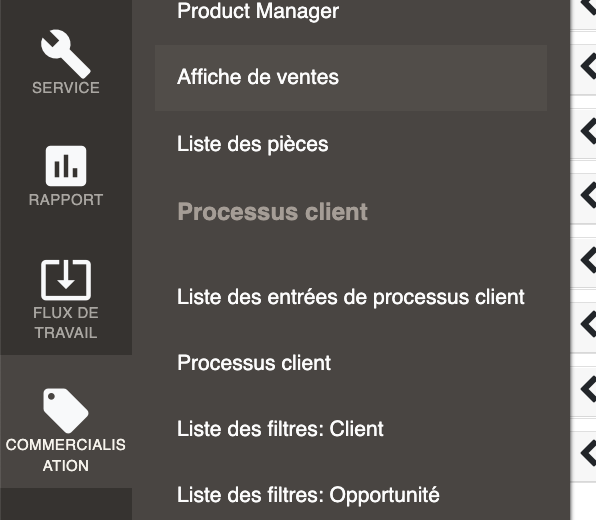Click the chevron beside the bold Processus client heading

[588, 195]
